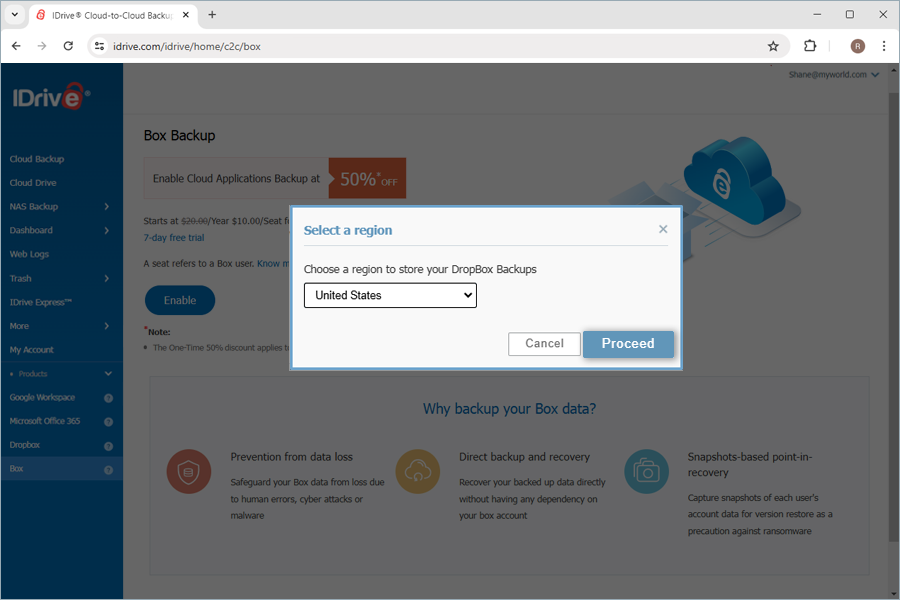
Task: Select the IDrive Cloud-to-Cloud Backup tab
Action: point(113,15)
